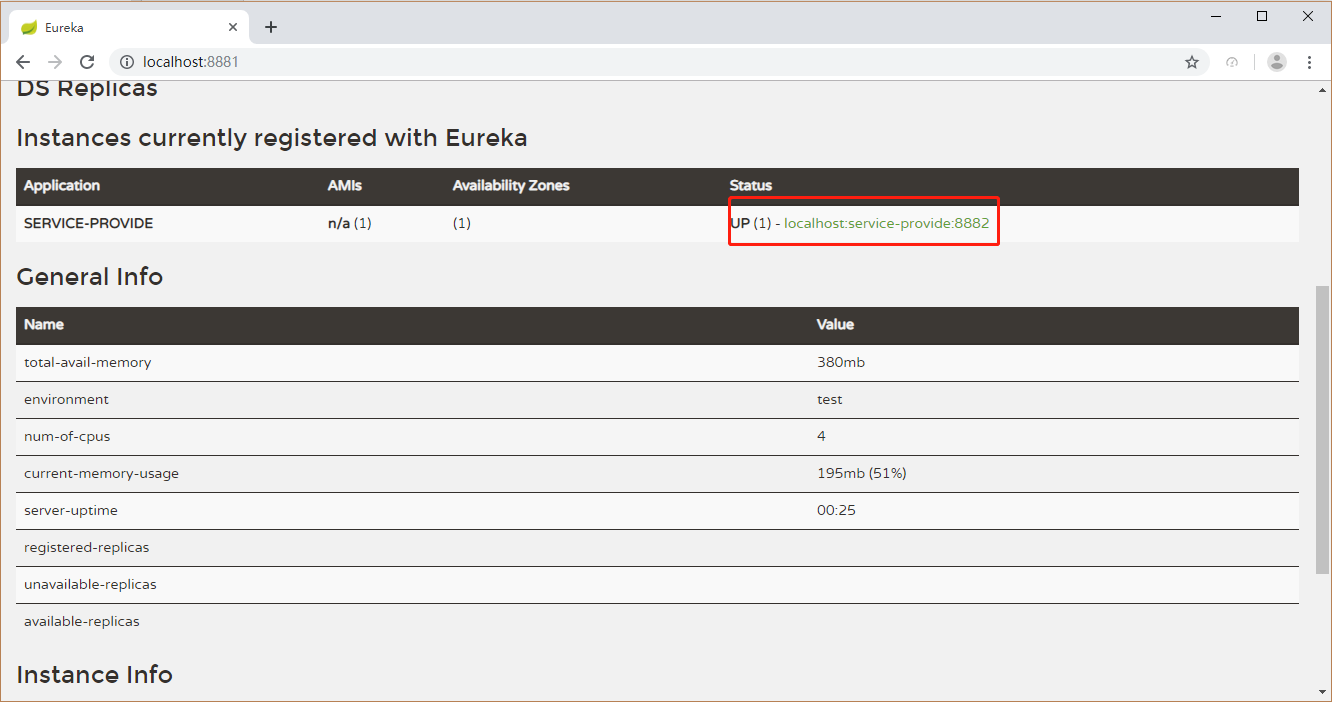
Task: Click the Status column header
Action: [x=751, y=186]
